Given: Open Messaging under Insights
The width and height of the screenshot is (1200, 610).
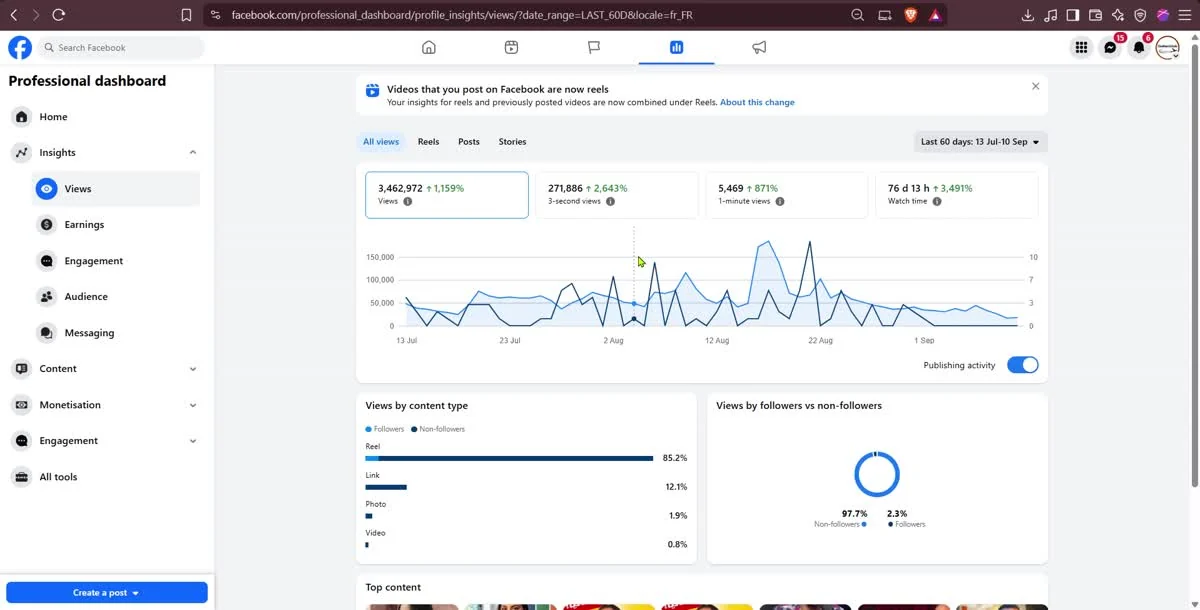Looking at the screenshot, I should tap(116, 333).
